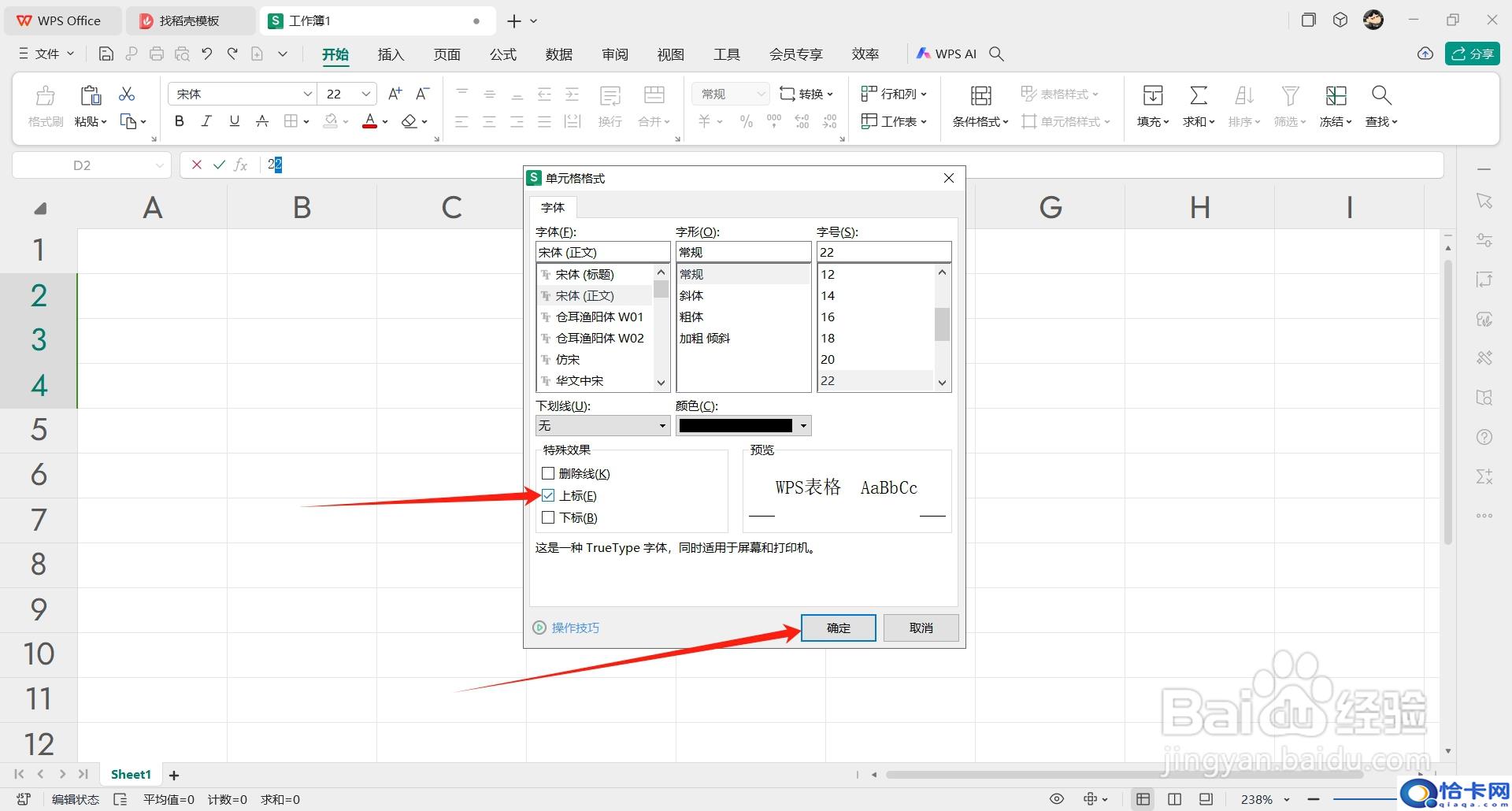Click the Bold B icon
Image resolution: width=1512 pixels, height=811 pixels.
(x=180, y=121)
